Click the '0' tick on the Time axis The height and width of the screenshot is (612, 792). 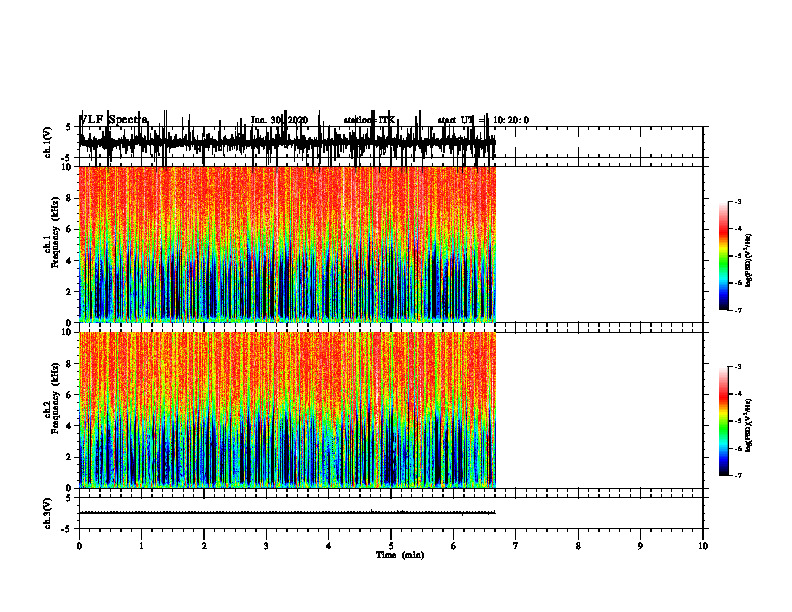tap(79, 546)
